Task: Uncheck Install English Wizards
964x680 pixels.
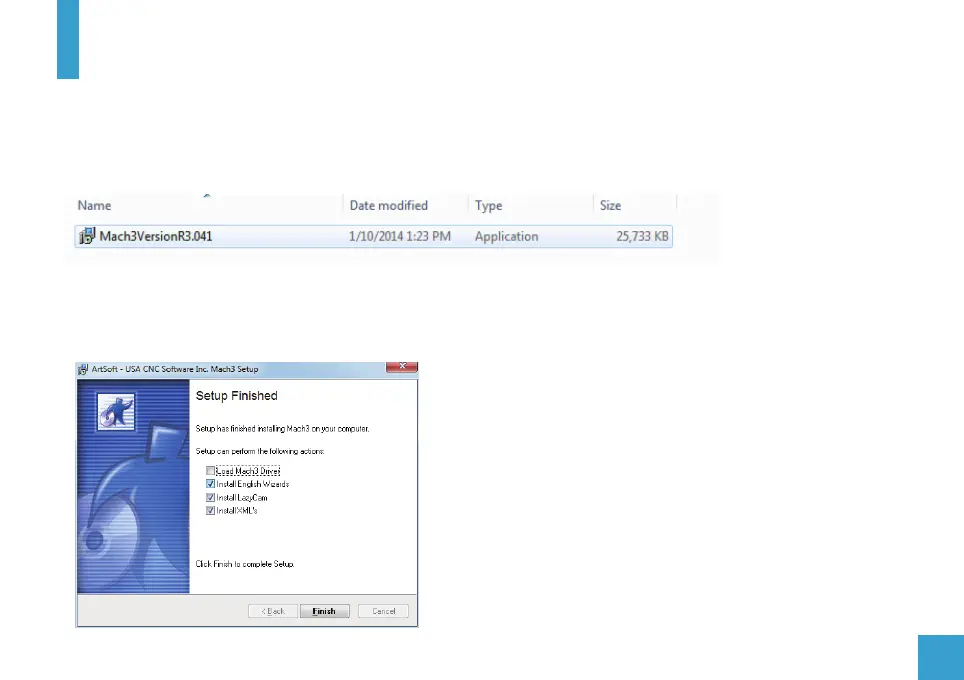Action: [x=210, y=484]
